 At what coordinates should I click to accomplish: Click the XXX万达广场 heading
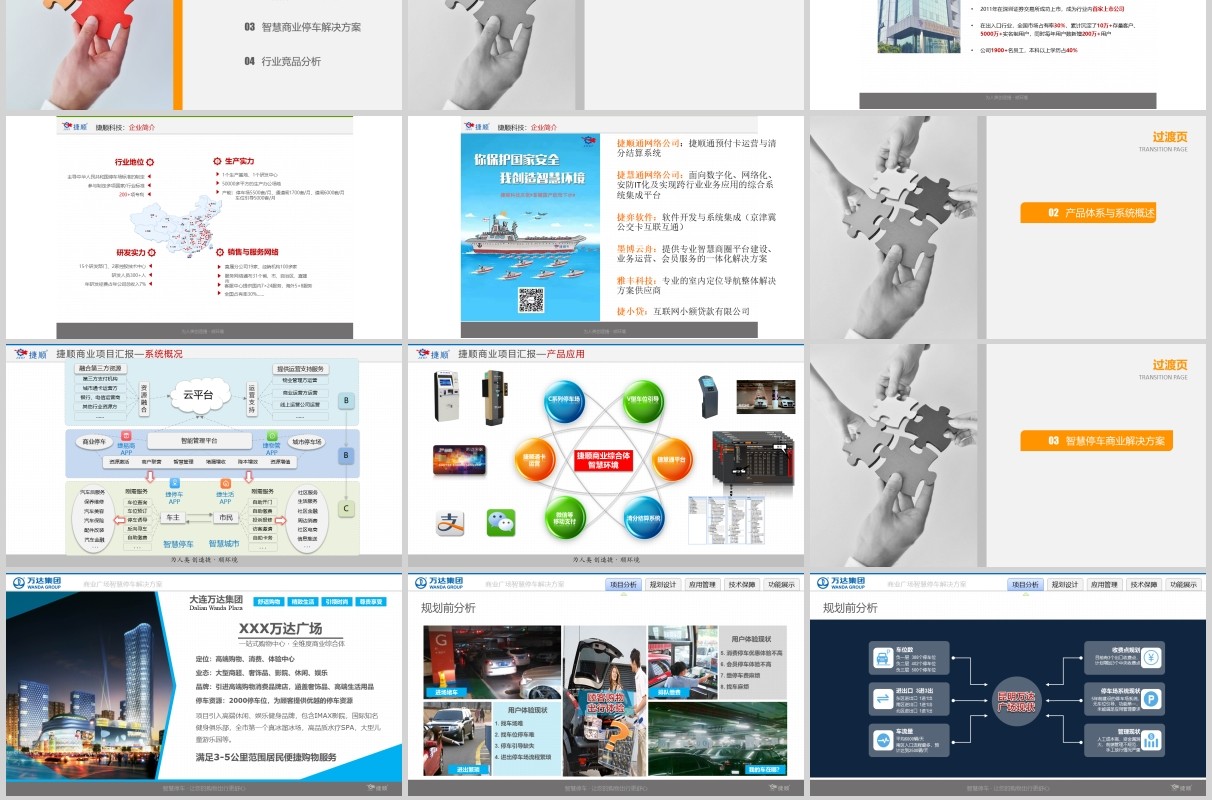tap(279, 629)
